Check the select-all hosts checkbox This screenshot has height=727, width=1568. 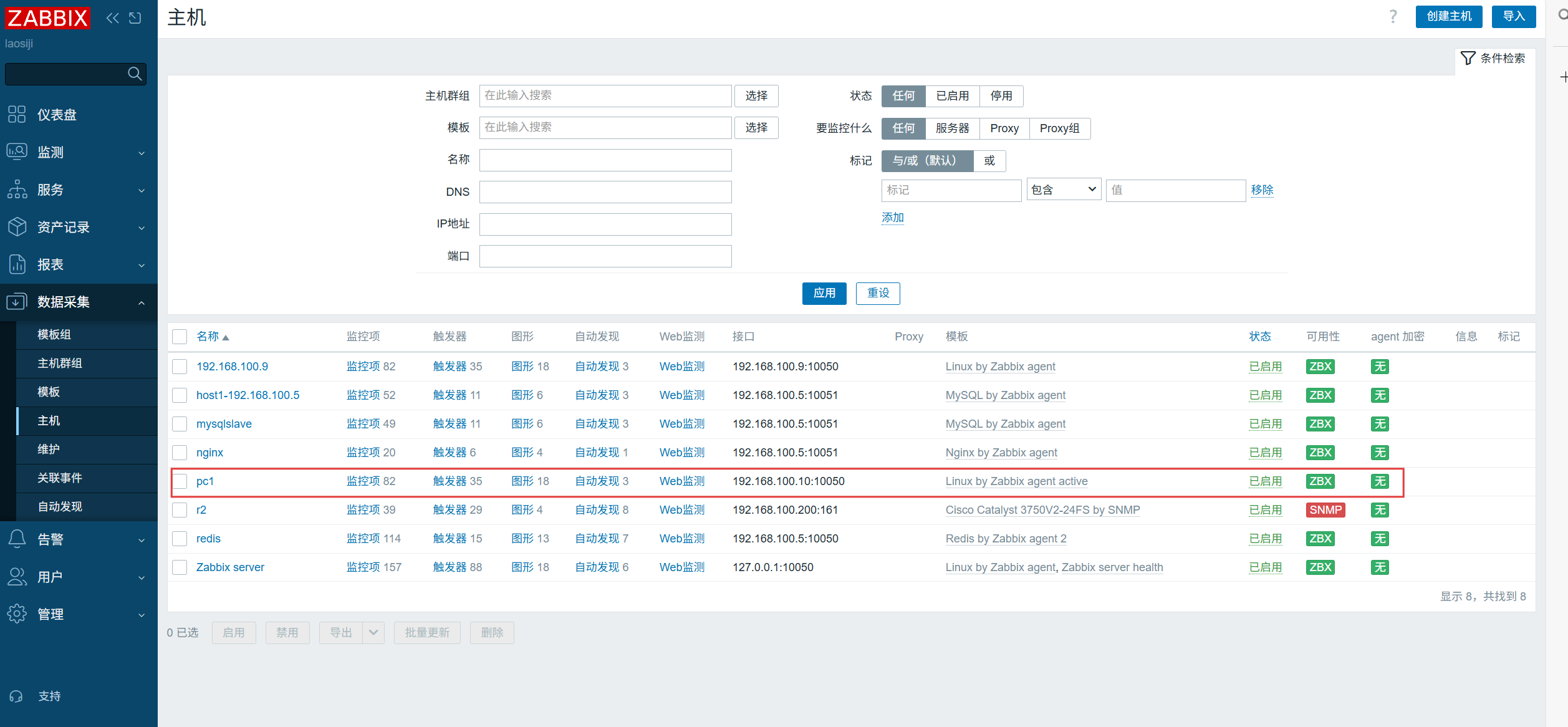click(x=180, y=337)
